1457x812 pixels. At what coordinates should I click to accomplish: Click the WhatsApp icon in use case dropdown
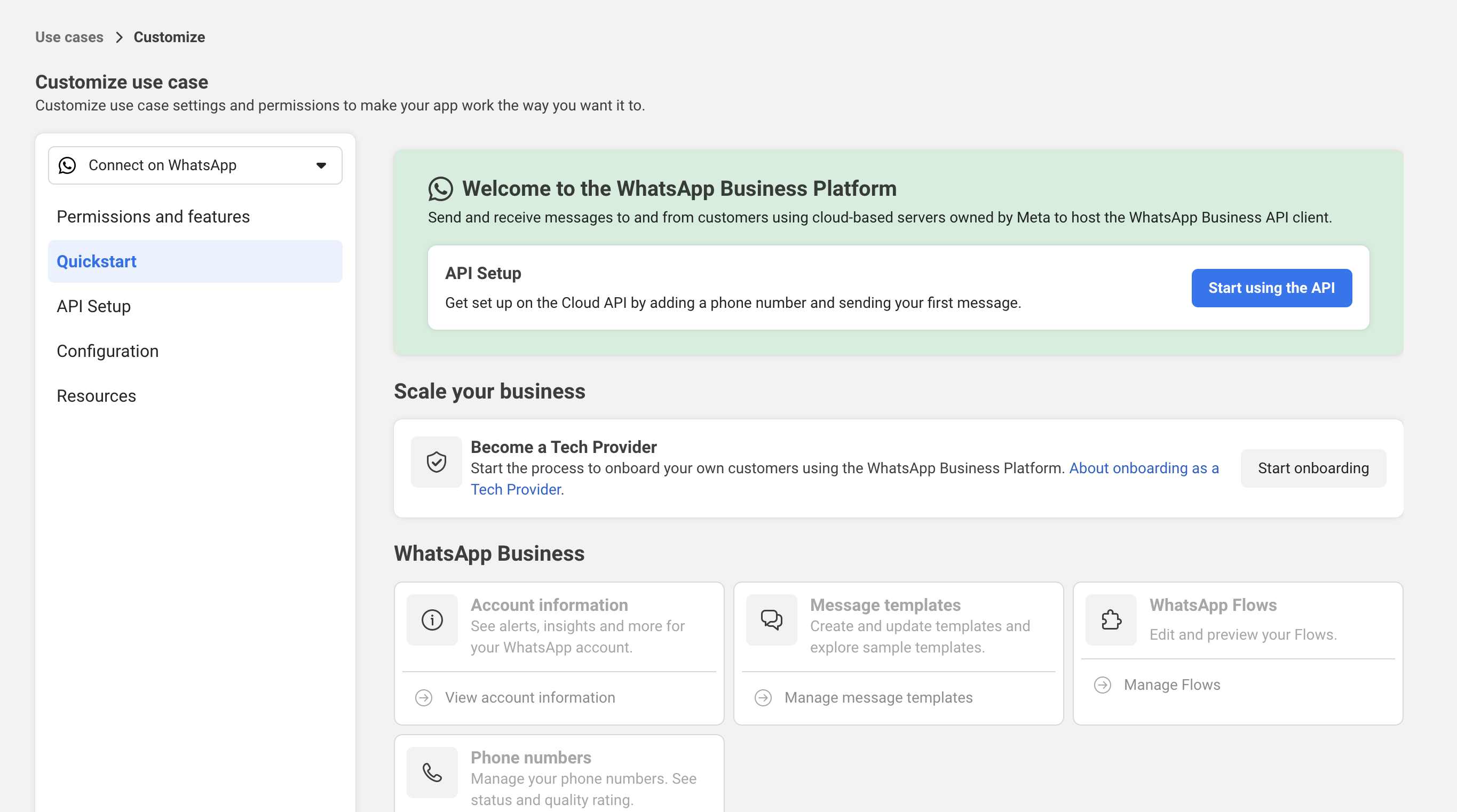[67, 165]
